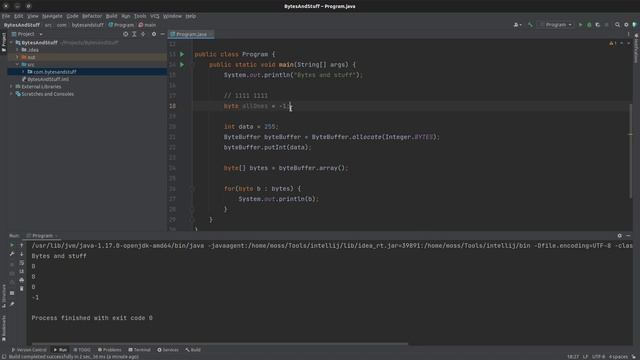This screenshot has height=360, width=640.
Task: Clear all Run console output trash icon
Action: pos(22,289)
